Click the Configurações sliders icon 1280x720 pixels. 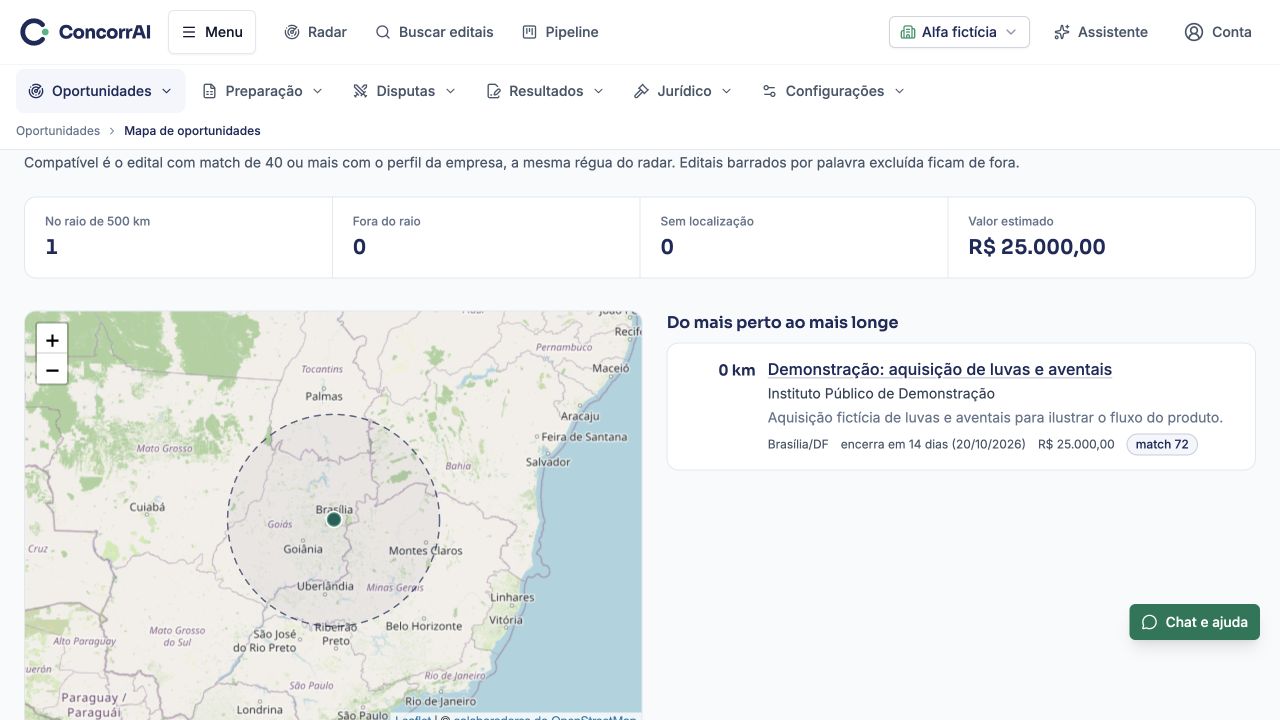tap(769, 91)
